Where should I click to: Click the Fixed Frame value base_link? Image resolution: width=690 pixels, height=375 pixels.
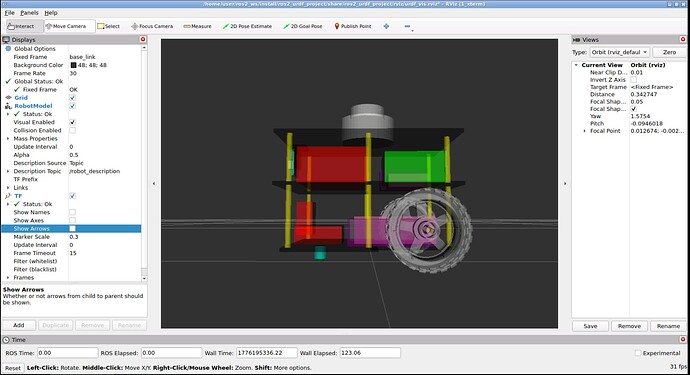[82, 57]
